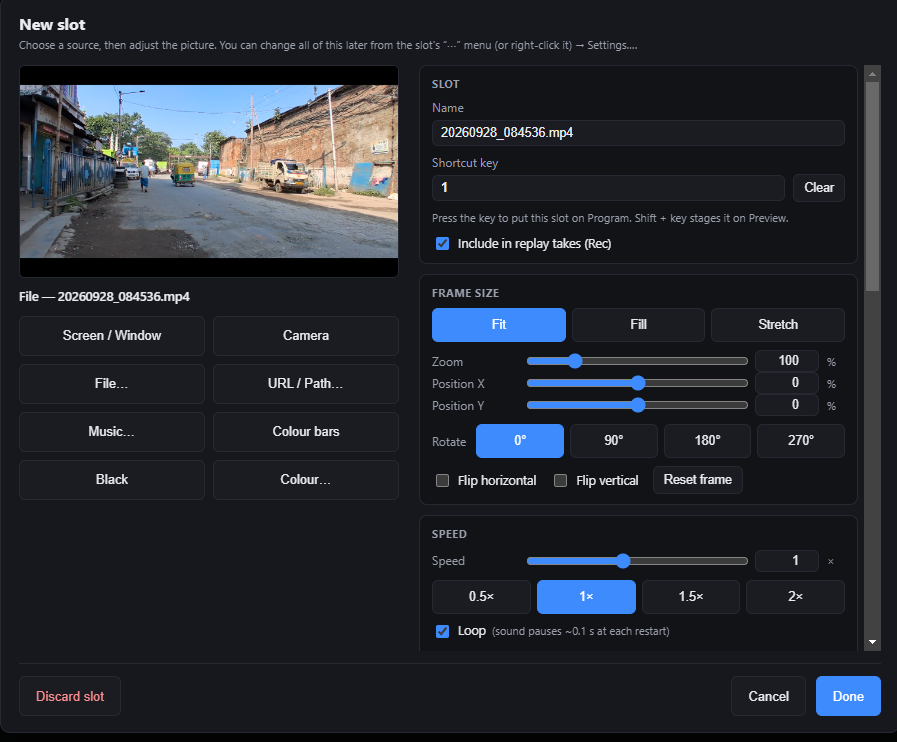
Task: Click the scrollbar up arrow
Action: (x=872, y=74)
